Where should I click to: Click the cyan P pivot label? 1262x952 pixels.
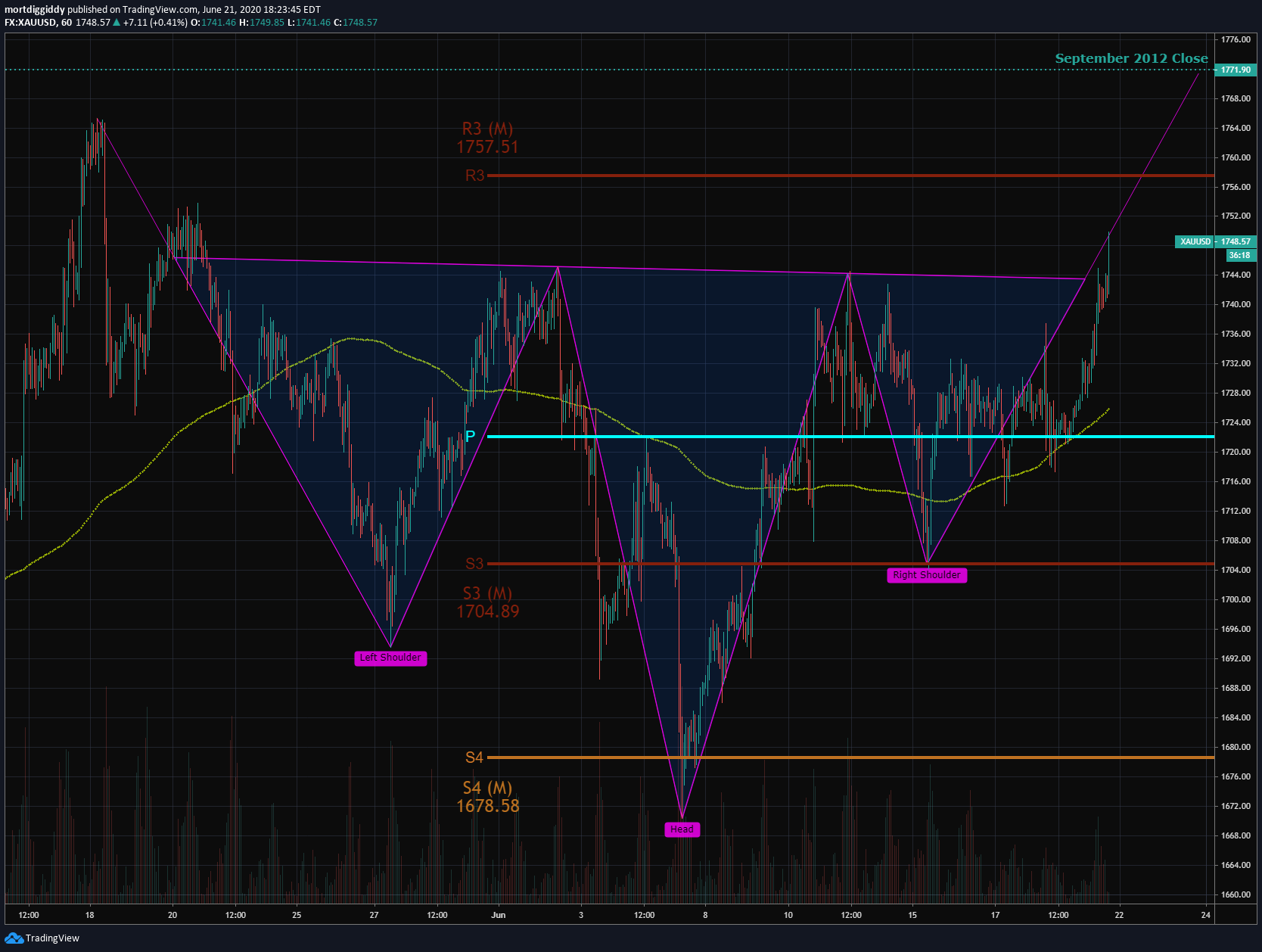(x=470, y=437)
